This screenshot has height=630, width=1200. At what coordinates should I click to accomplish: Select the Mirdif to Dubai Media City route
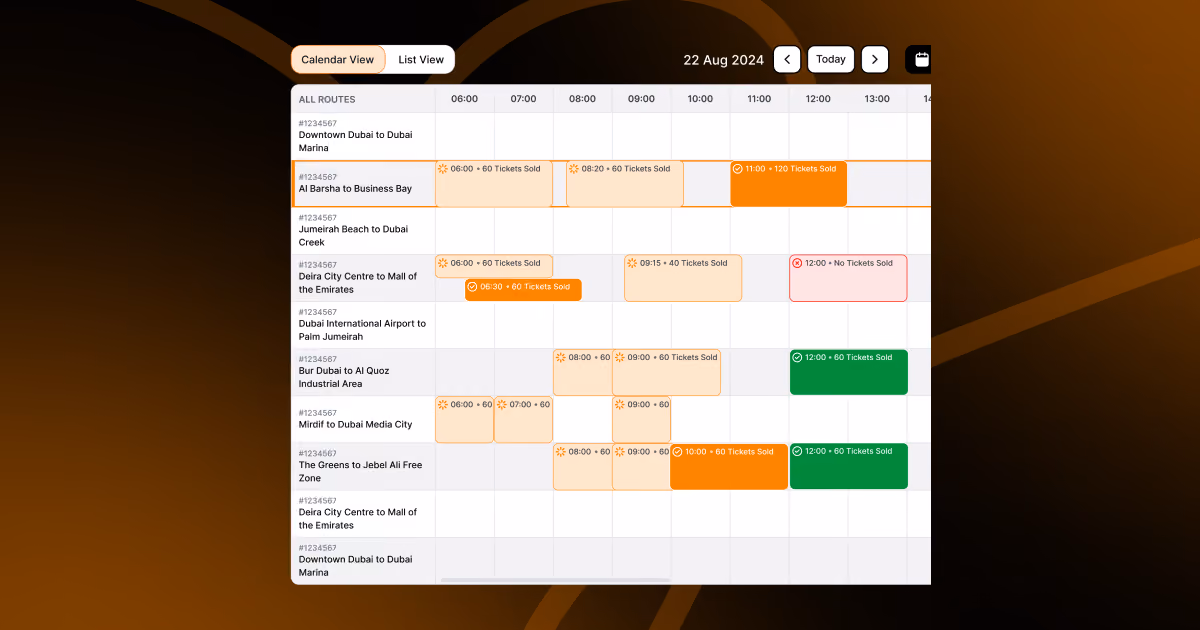(x=363, y=419)
